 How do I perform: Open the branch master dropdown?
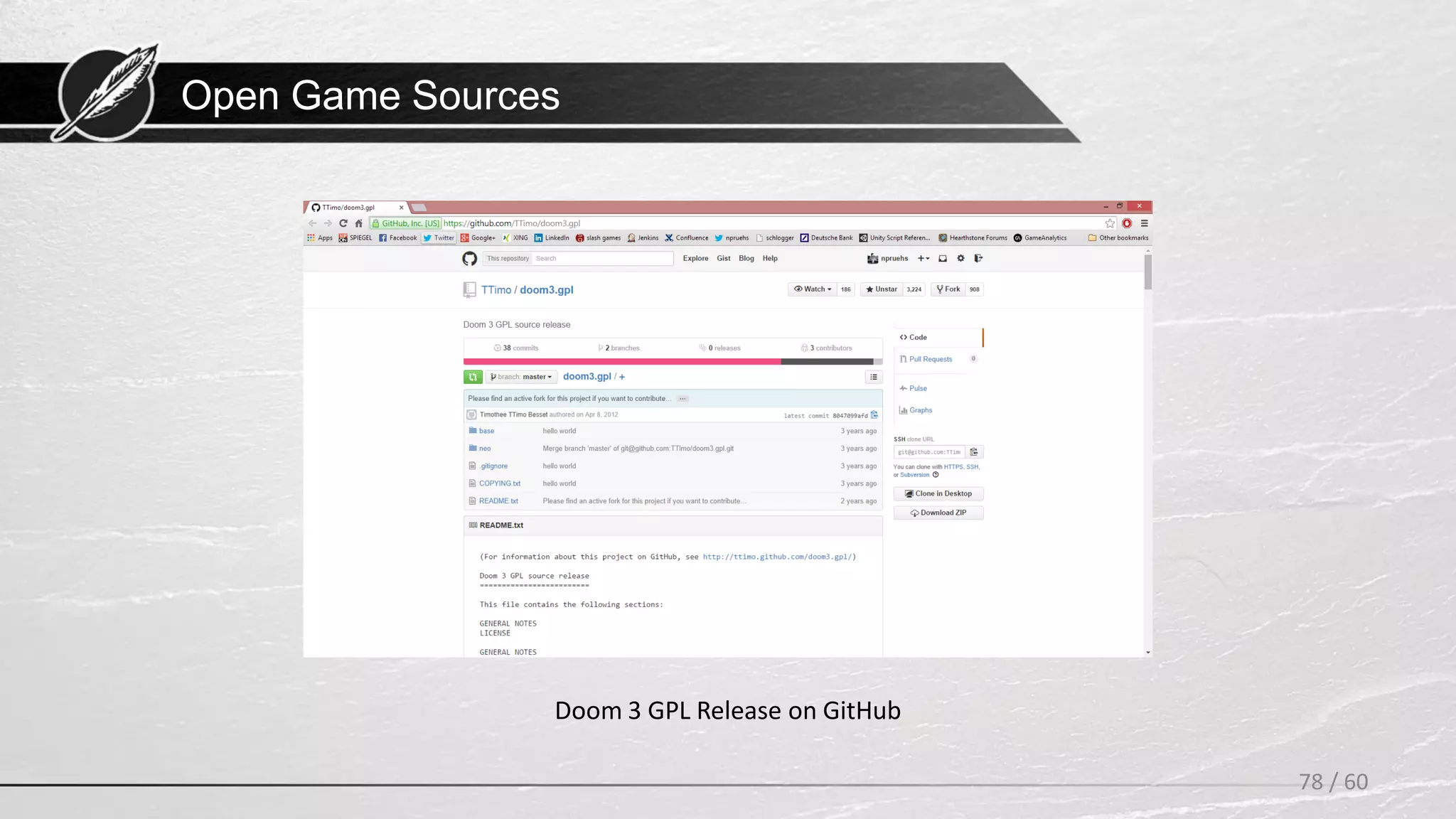click(521, 377)
